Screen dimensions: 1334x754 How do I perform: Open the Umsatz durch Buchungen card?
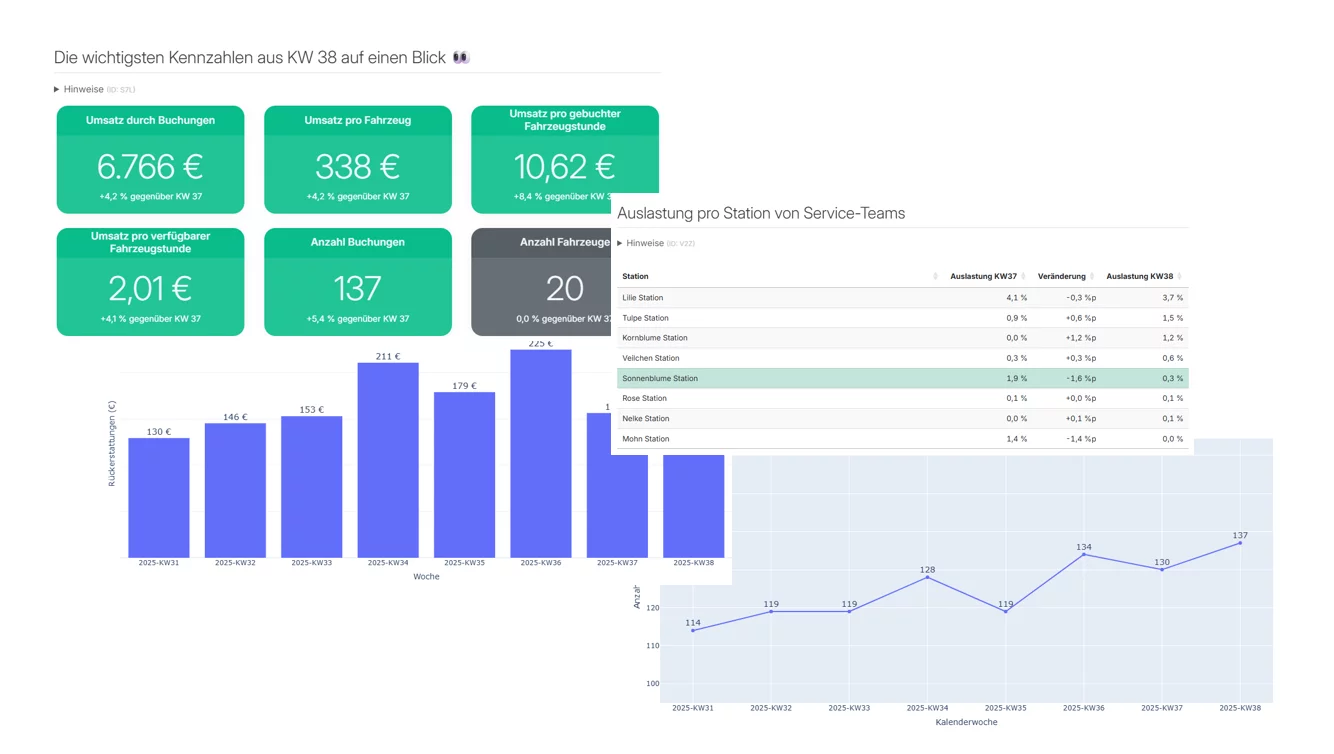click(x=150, y=160)
